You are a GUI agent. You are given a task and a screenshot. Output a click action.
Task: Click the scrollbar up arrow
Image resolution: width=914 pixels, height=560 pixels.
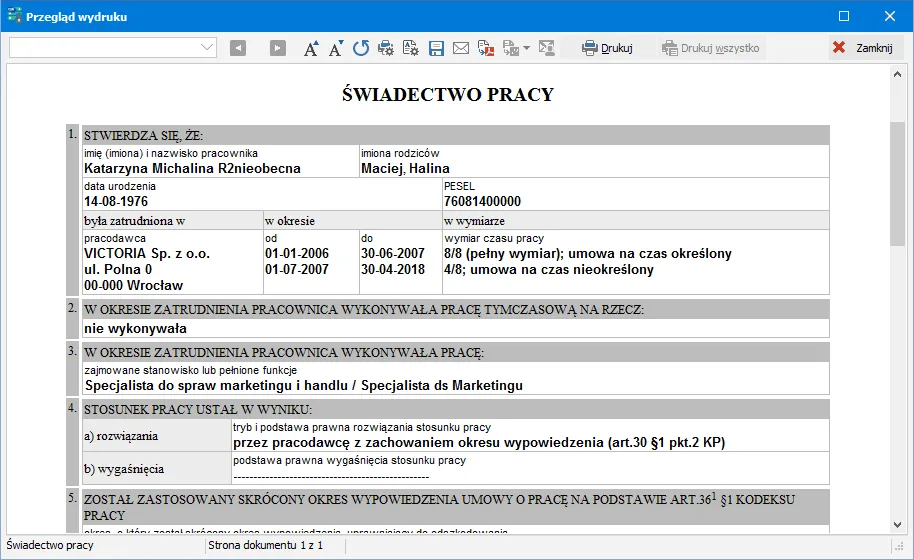(x=897, y=74)
